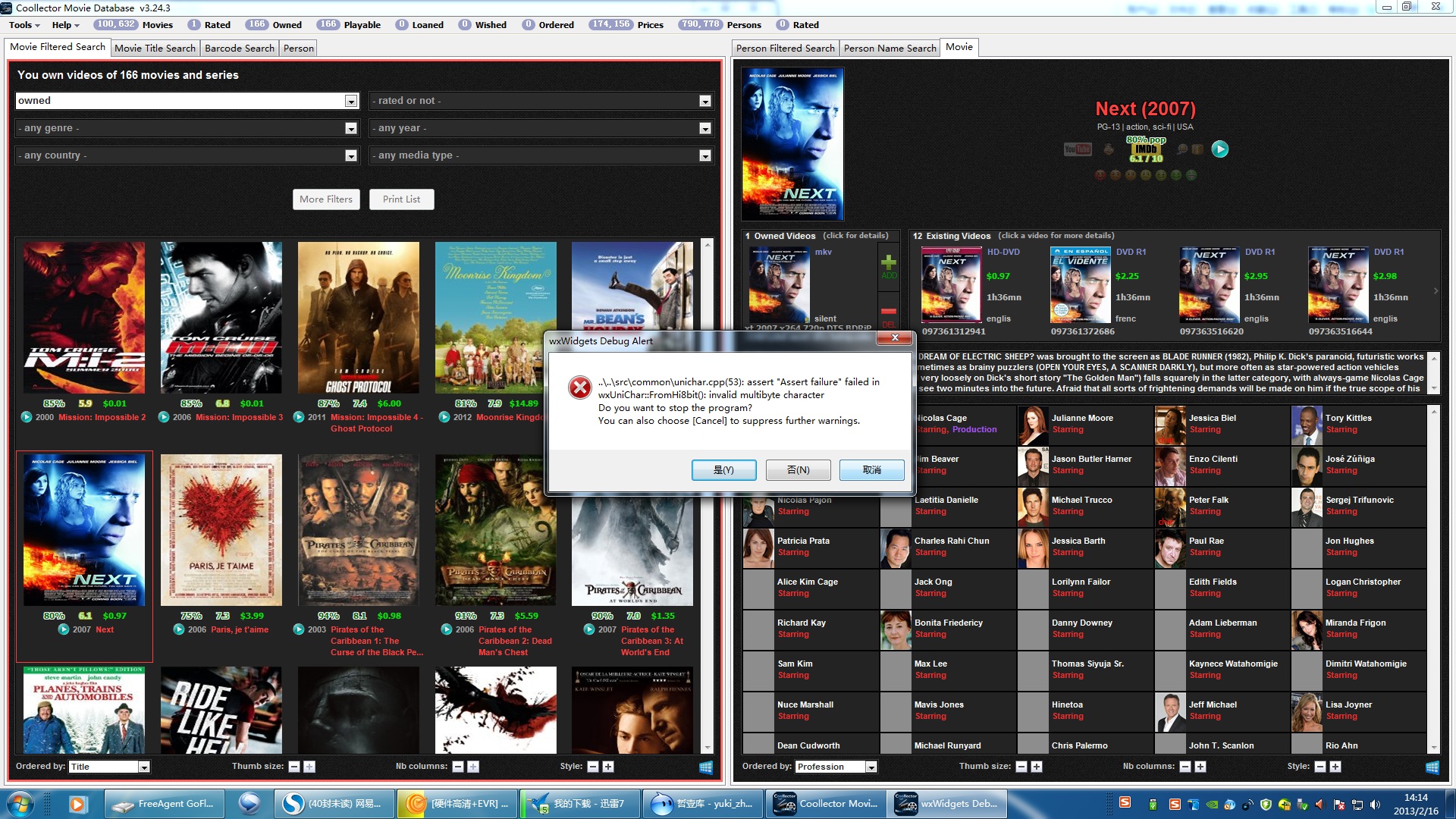Screen dimensions: 1456x819
Task: Open Julianne Moore cast entry
Action: (x=1084, y=425)
